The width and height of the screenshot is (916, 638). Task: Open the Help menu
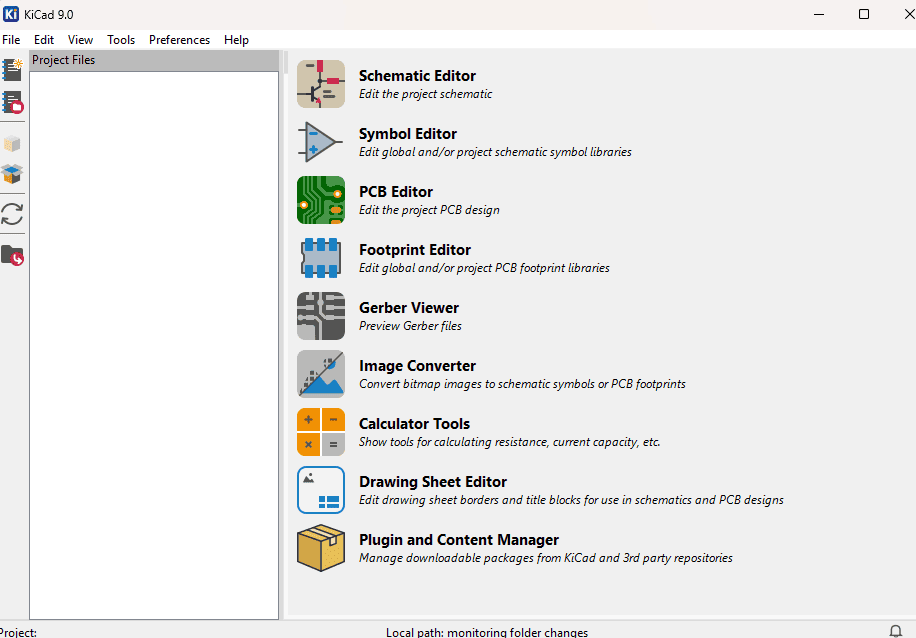236,40
